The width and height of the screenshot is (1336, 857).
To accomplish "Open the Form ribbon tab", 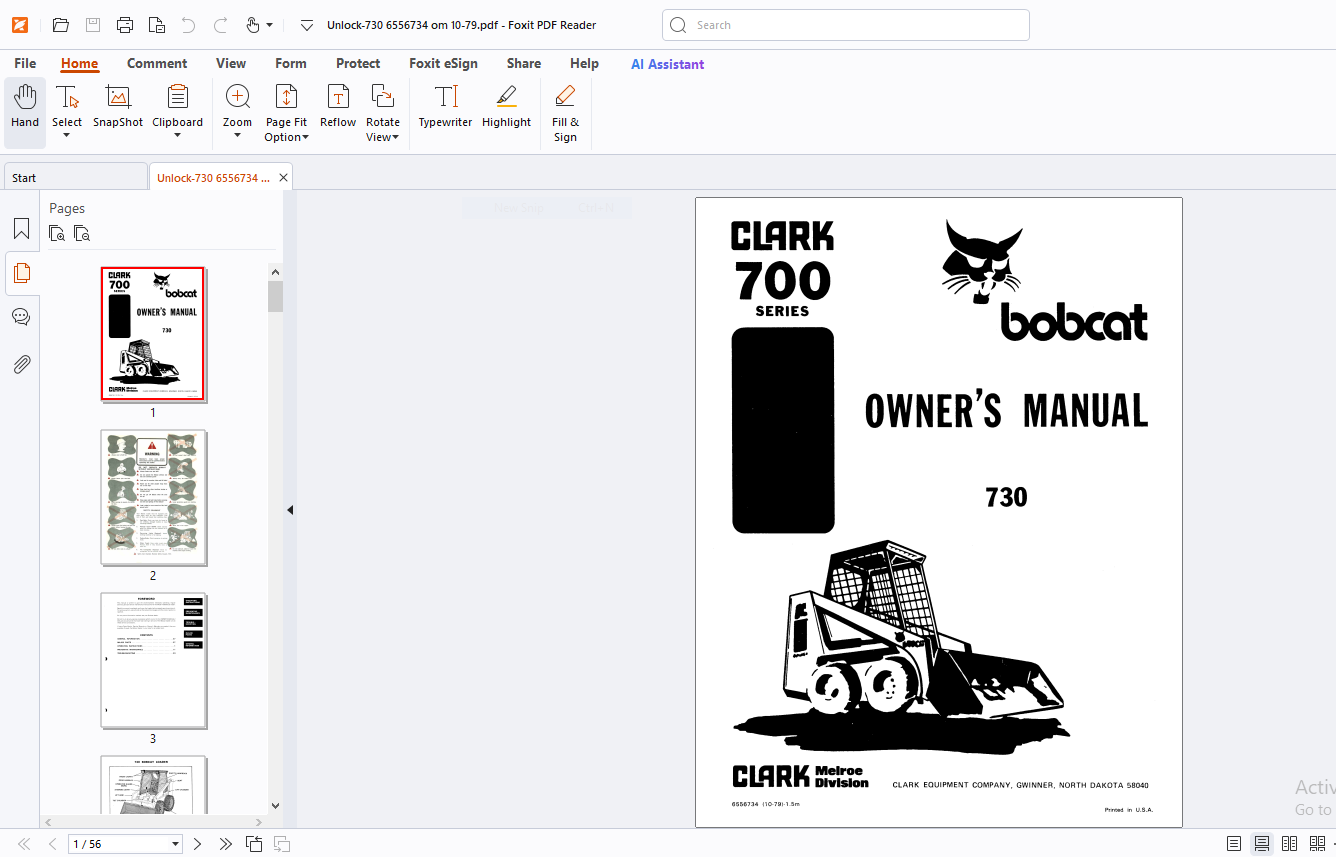I will tap(291, 63).
